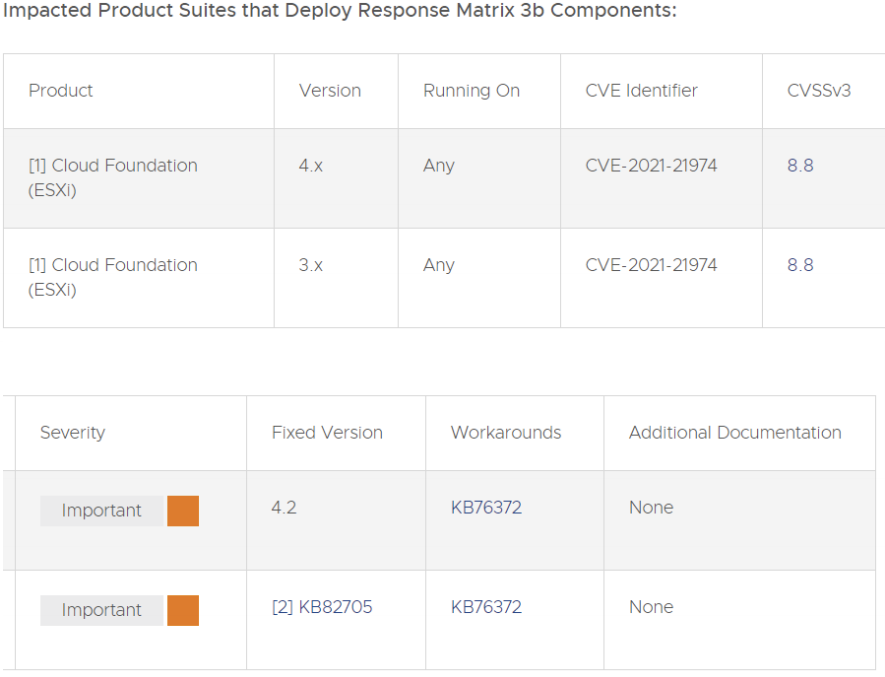Select the Cloud Foundation (ESXi) cell for 4.x
Screen dimensions: 885x677
pos(139,178)
